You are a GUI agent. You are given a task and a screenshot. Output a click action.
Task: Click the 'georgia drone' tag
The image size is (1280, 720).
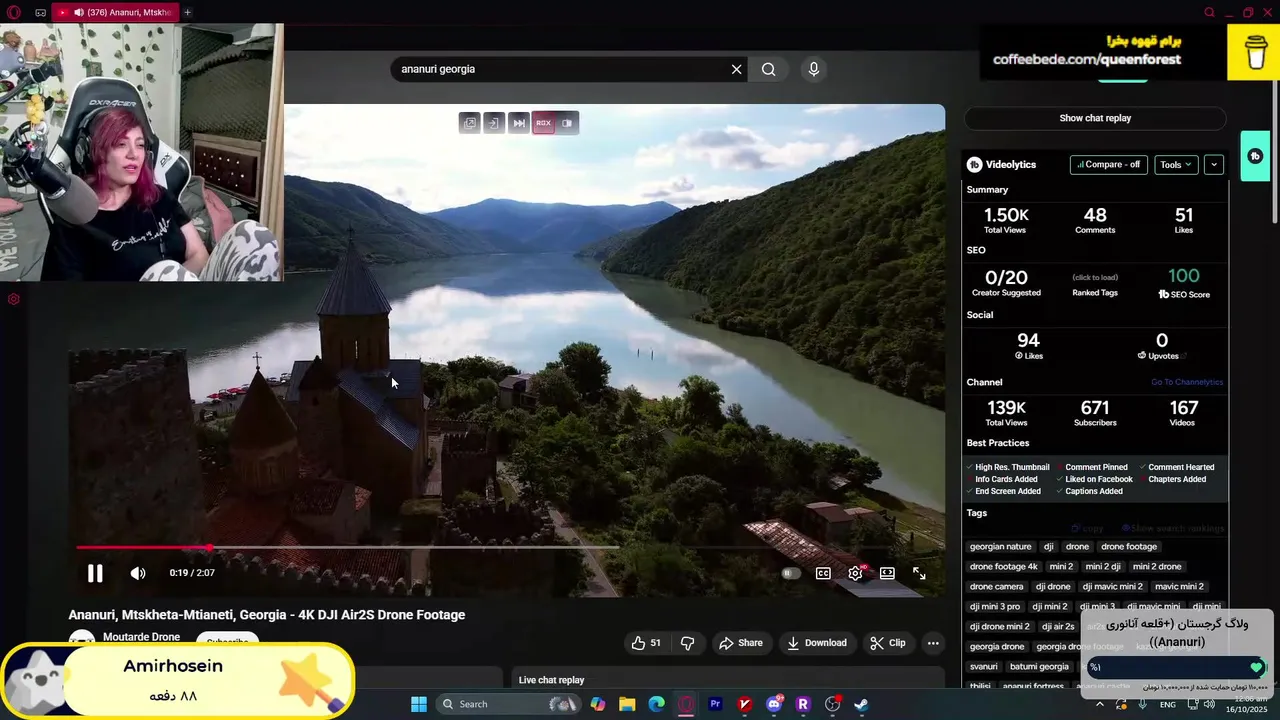997,647
